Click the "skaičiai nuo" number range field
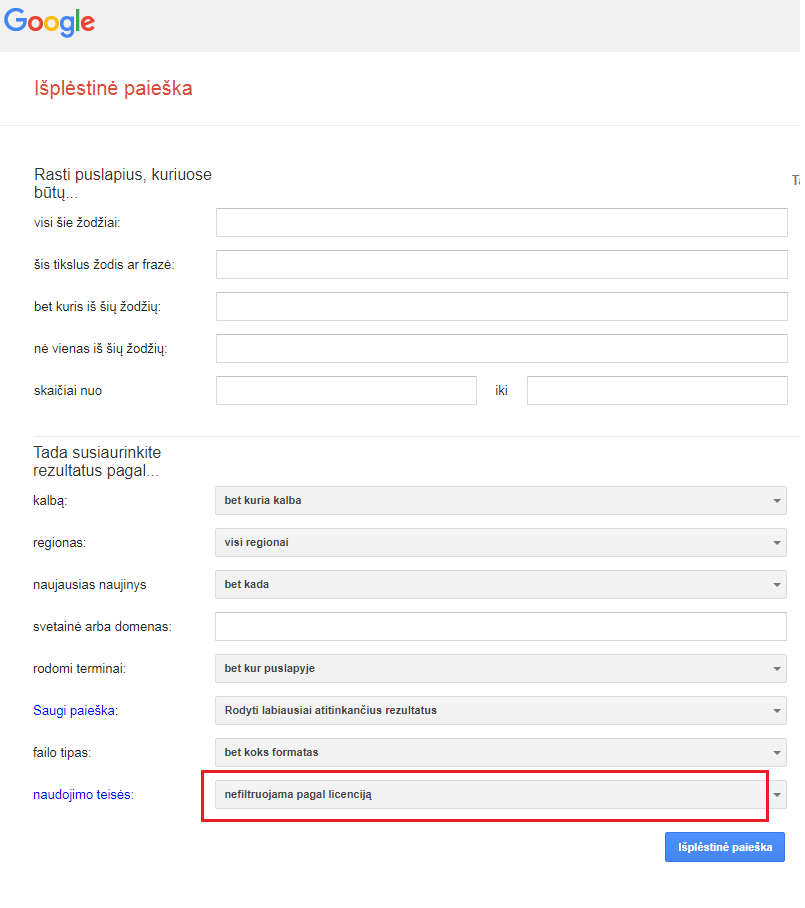 [345, 390]
